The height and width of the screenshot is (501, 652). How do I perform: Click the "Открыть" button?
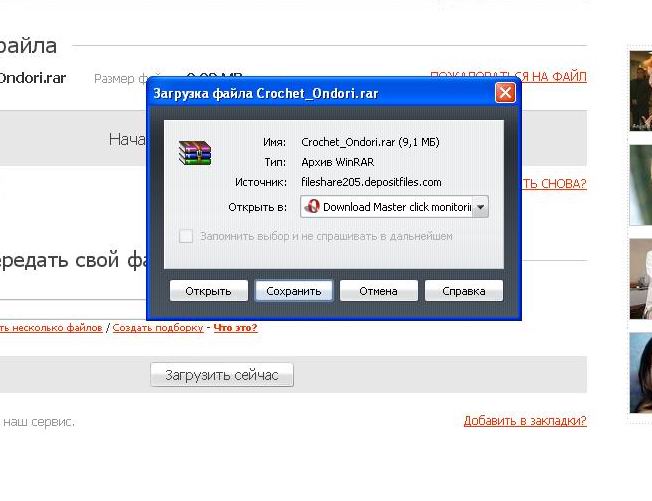pos(209,291)
